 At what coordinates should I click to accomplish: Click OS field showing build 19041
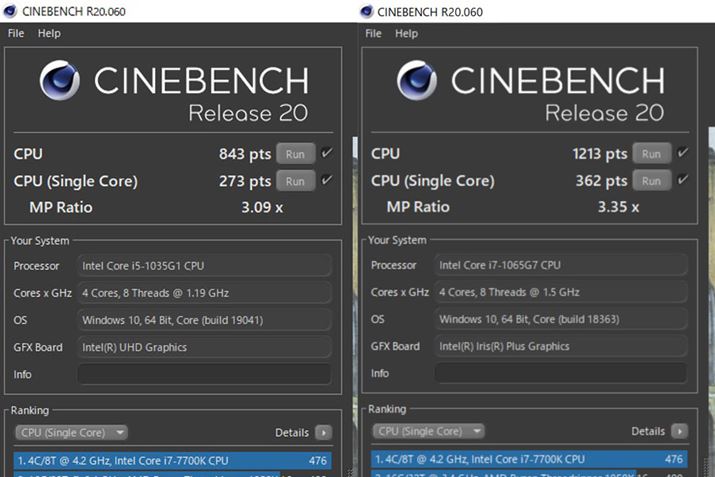pyautogui.click(x=204, y=320)
